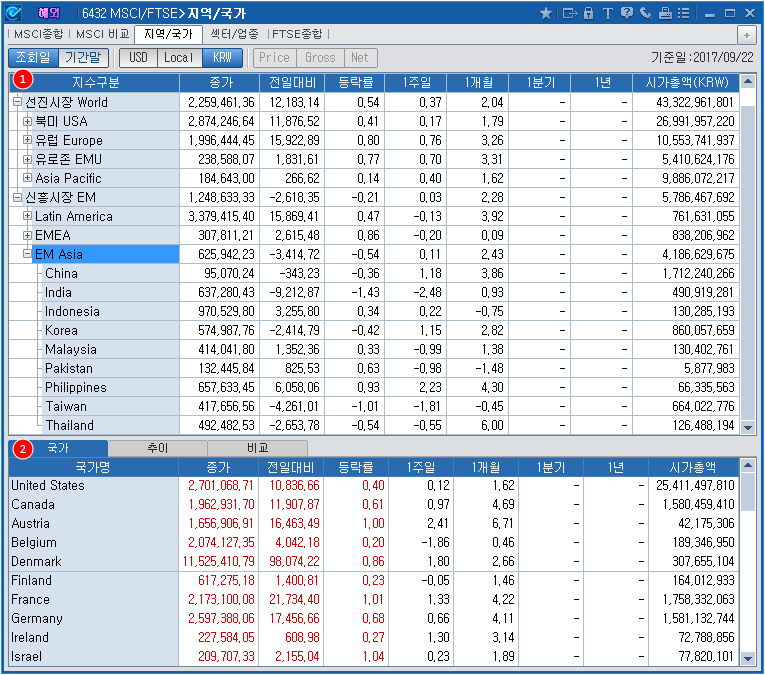The image size is (765, 675).
Task: Select the Gross index type
Action: click(x=320, y=58)
